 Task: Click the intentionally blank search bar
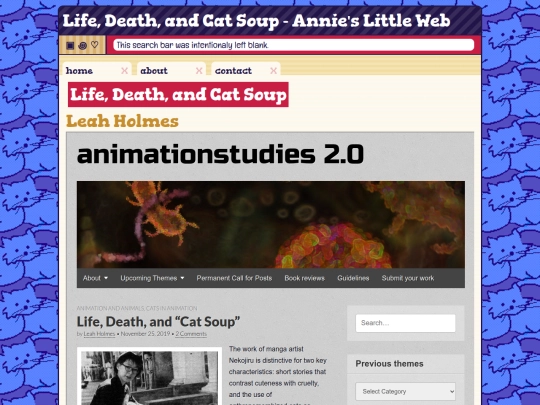(x=294, y=45)
